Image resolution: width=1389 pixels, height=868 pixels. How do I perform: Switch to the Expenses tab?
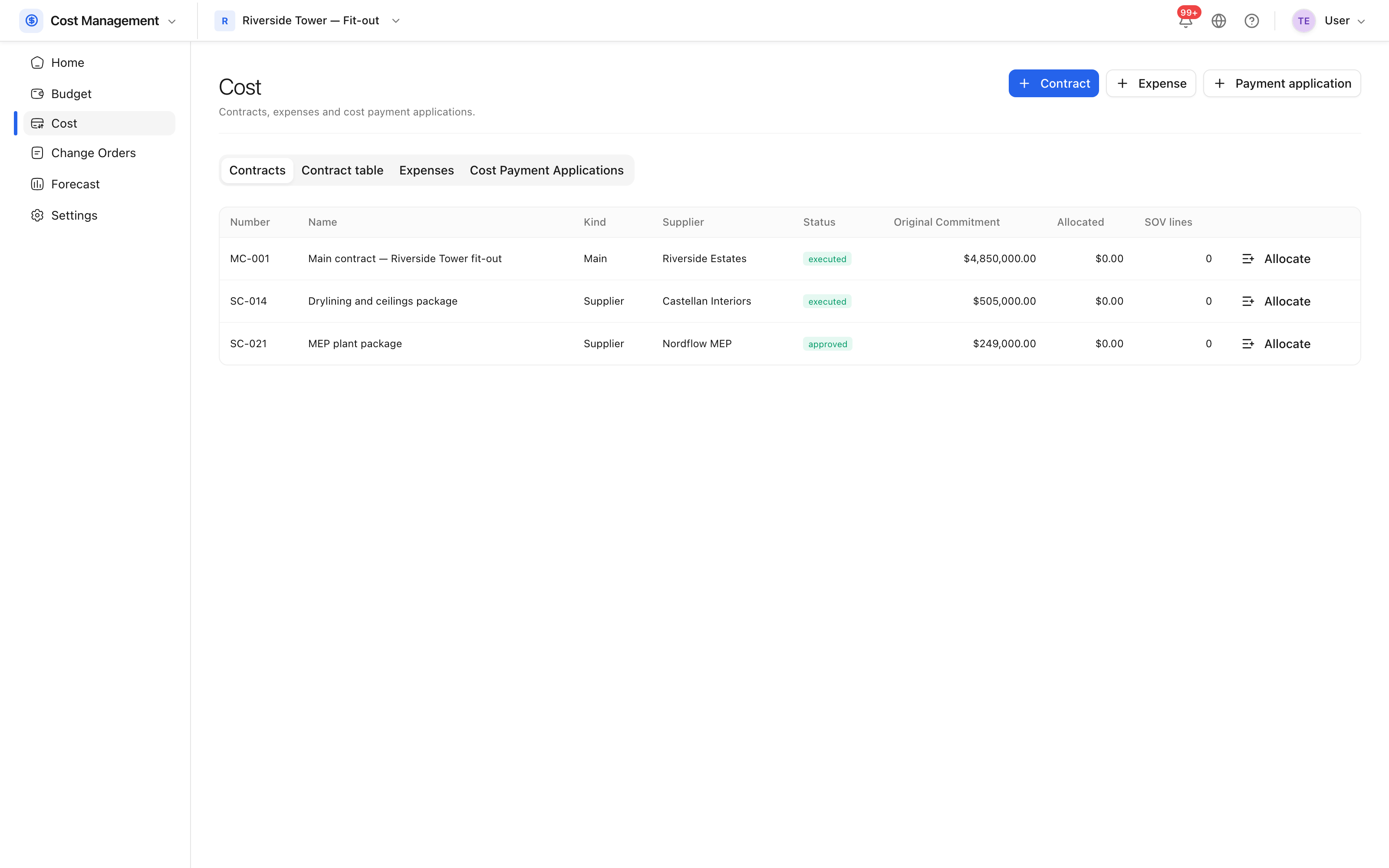click(x=426, y=171)
